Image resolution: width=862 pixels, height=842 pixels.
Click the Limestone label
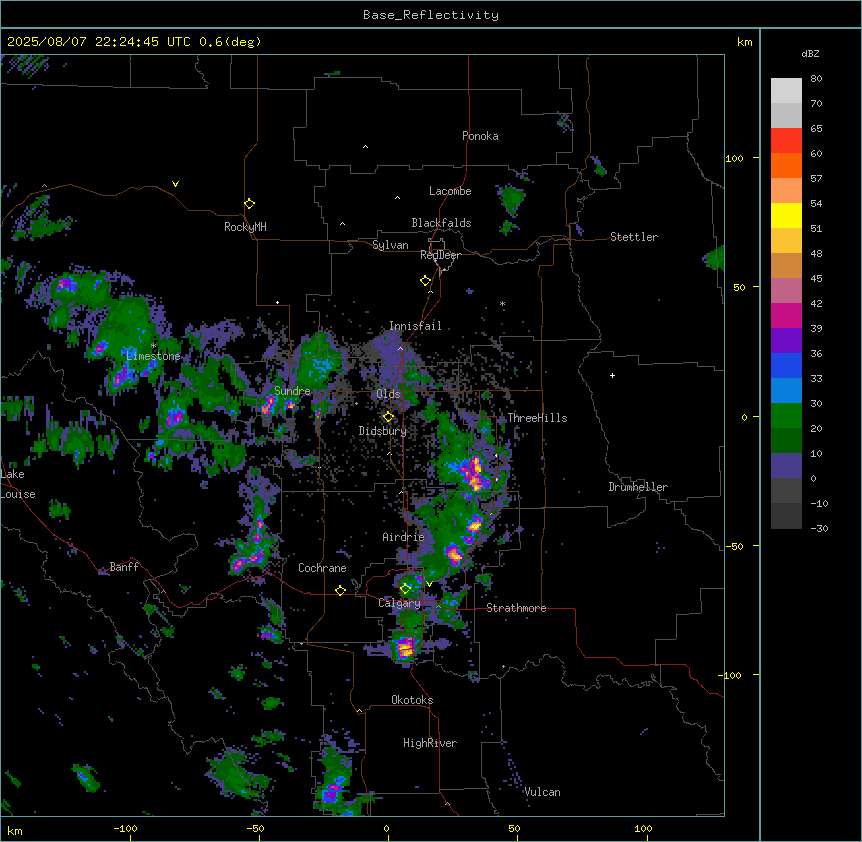(153, 356)
